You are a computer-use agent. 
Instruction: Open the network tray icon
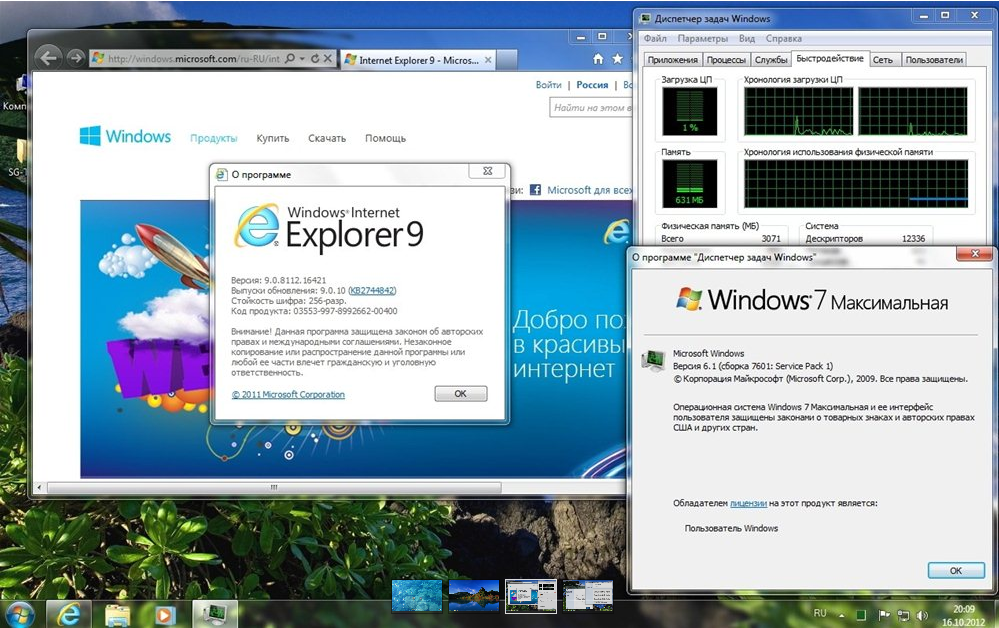pos(903,615)
